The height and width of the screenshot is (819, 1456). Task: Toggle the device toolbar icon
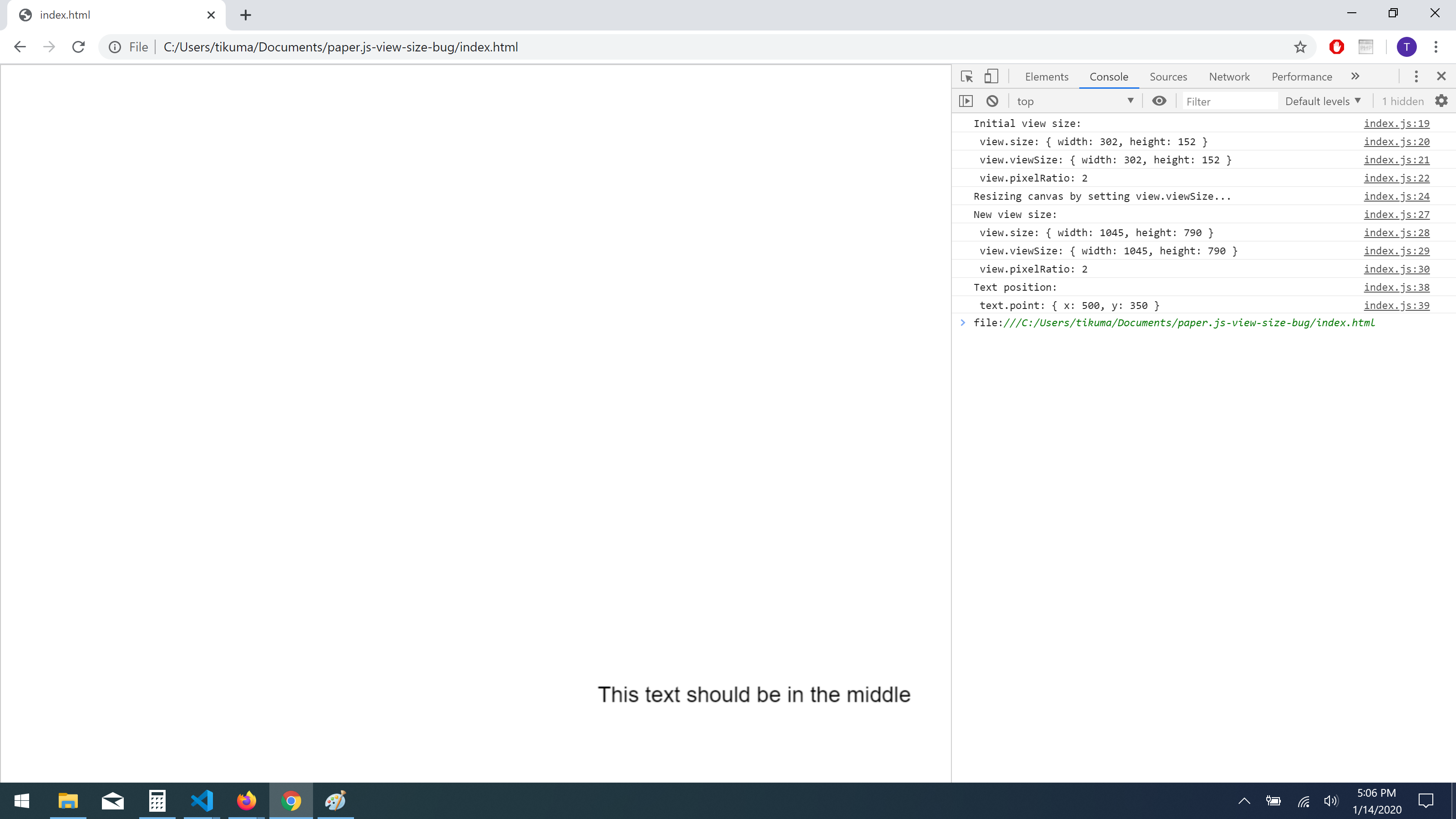991,76
